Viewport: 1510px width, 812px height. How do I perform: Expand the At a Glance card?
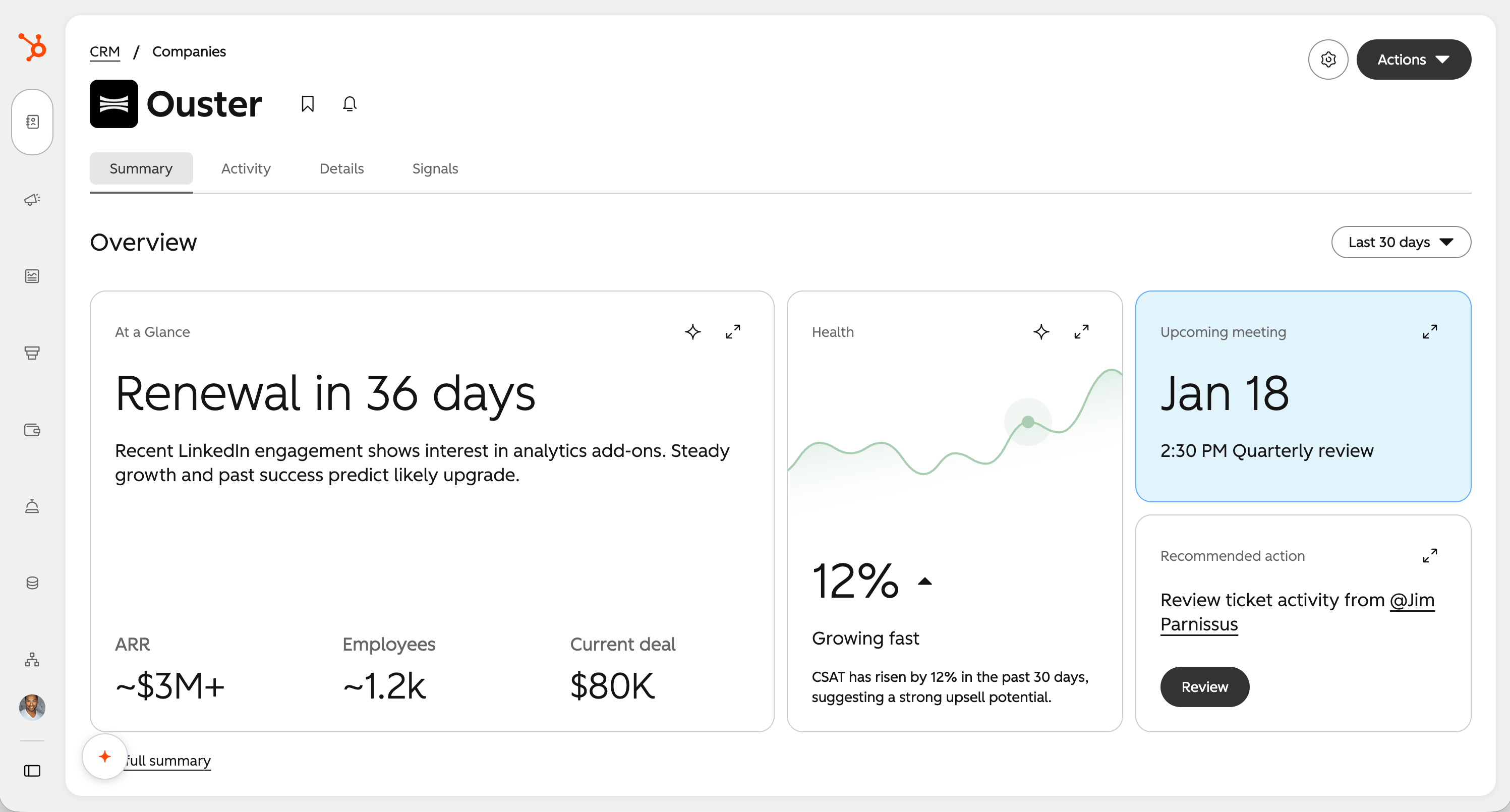click(733, 332)
